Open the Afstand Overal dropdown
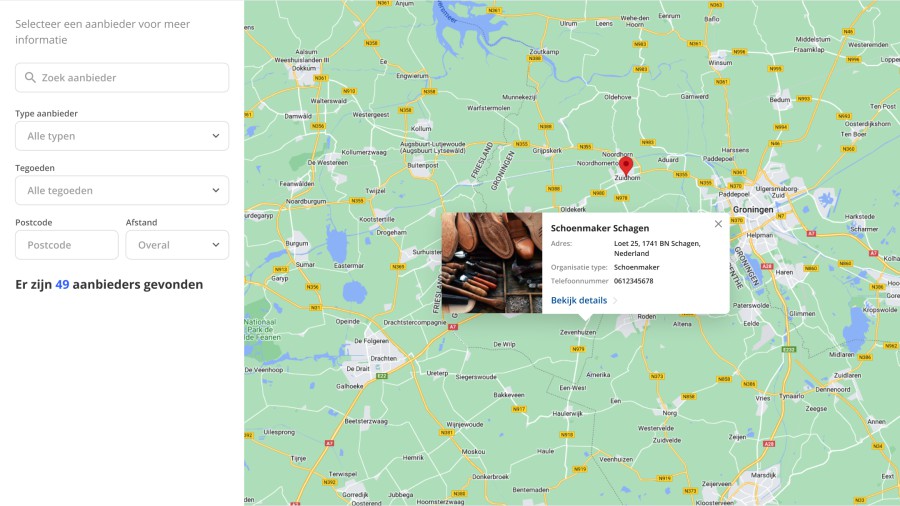 (x=177, y=245)
